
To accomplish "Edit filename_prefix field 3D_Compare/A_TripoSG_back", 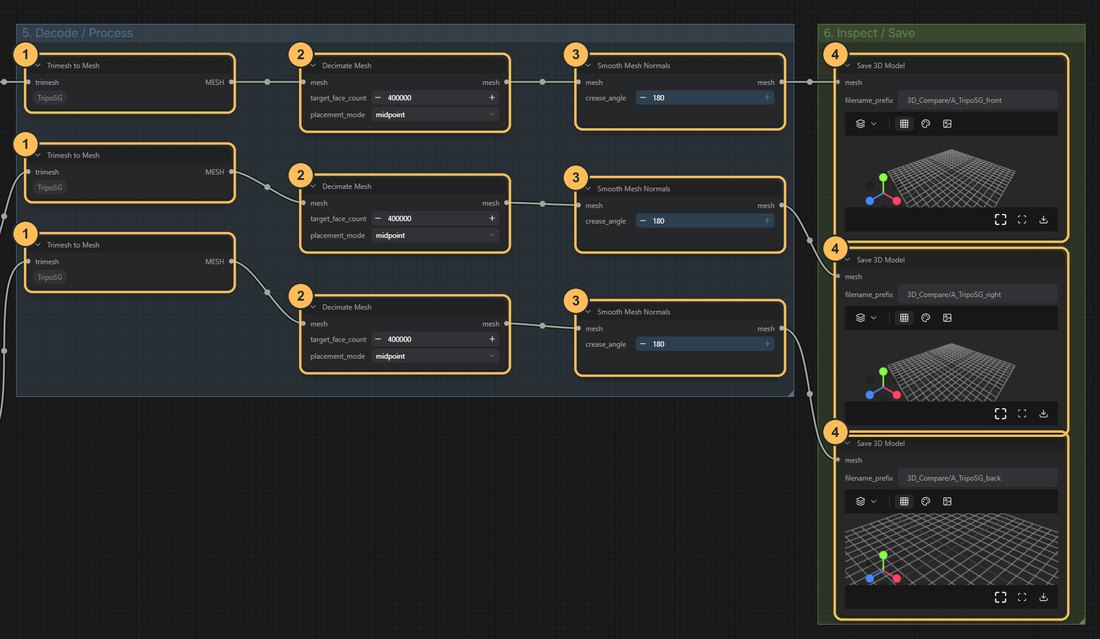I will tap(977, 478).
